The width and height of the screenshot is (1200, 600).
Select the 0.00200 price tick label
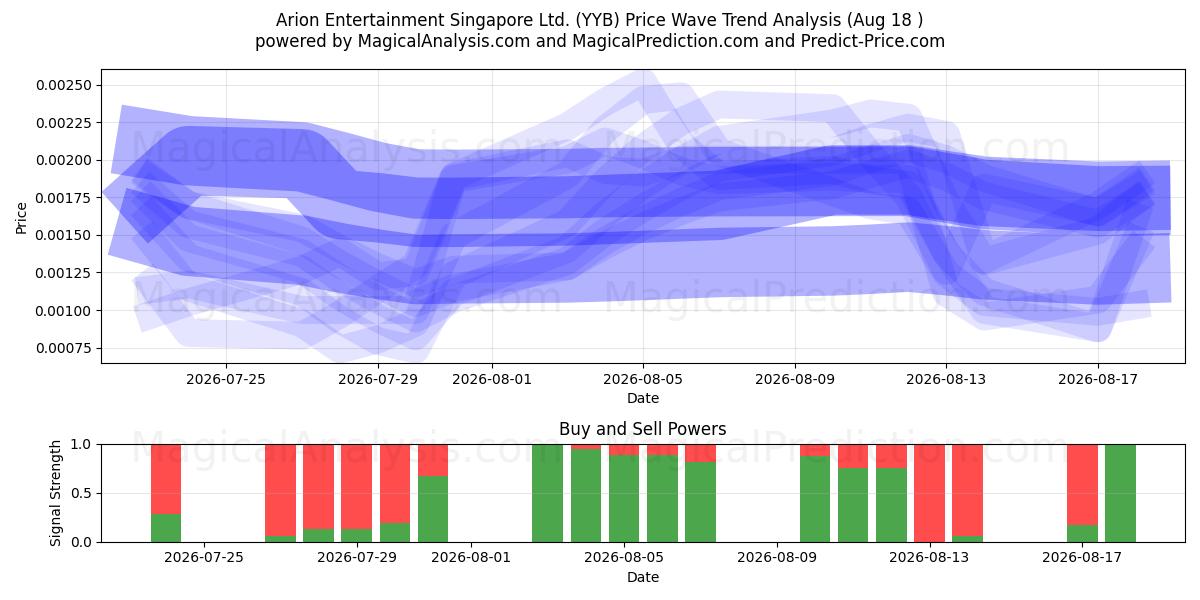[x=64, y=160]
